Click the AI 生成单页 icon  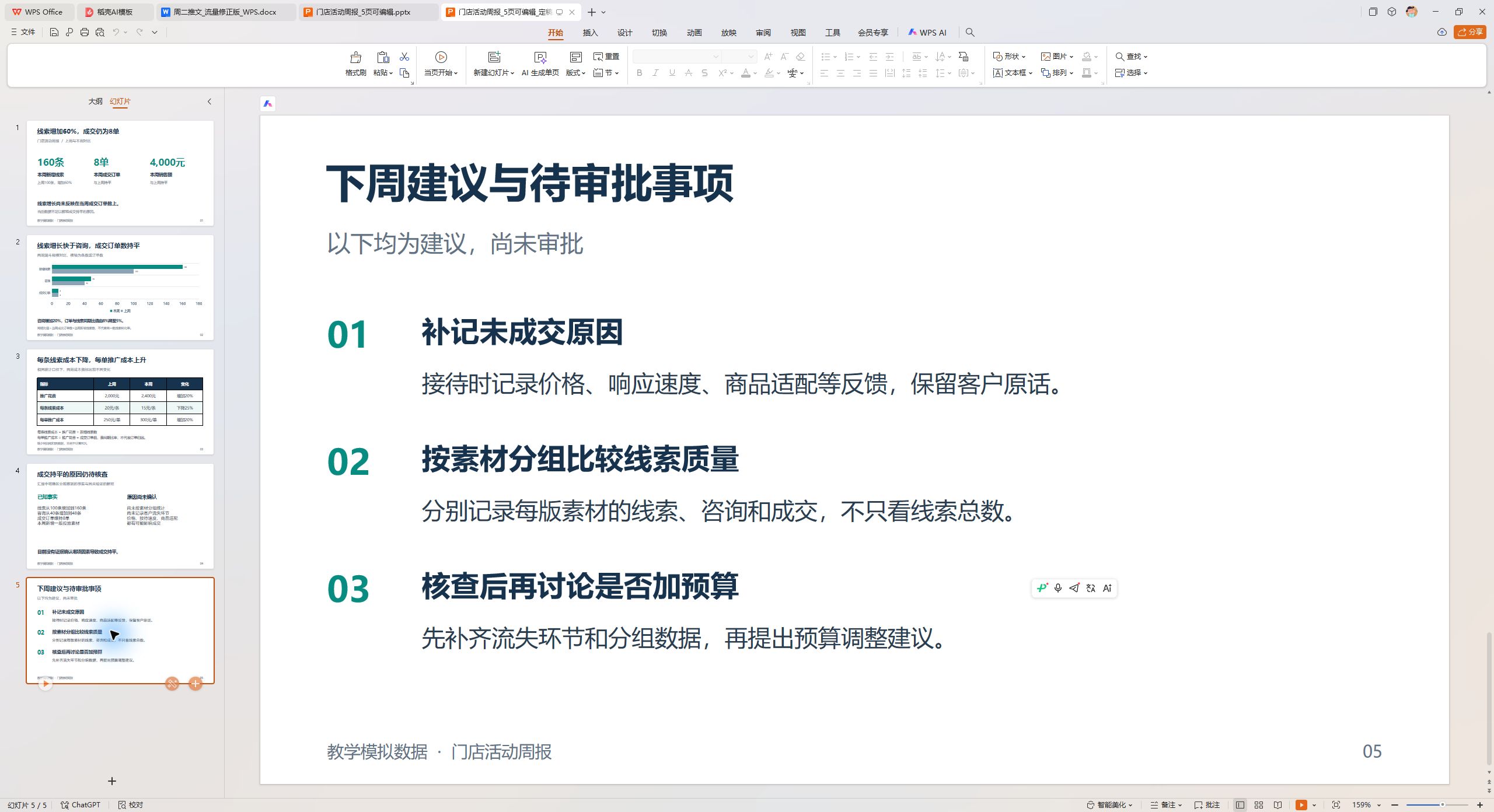(x=540, y=57)
